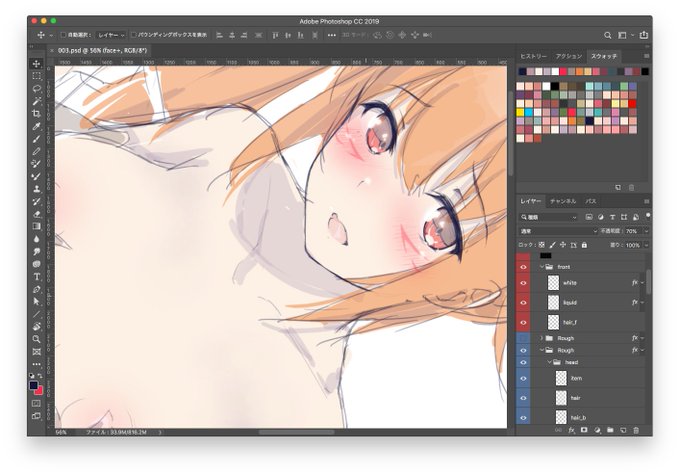680x475 pixels.
Task: Delete layer with trash icon in Layers panel
Action: pos(636,430)
